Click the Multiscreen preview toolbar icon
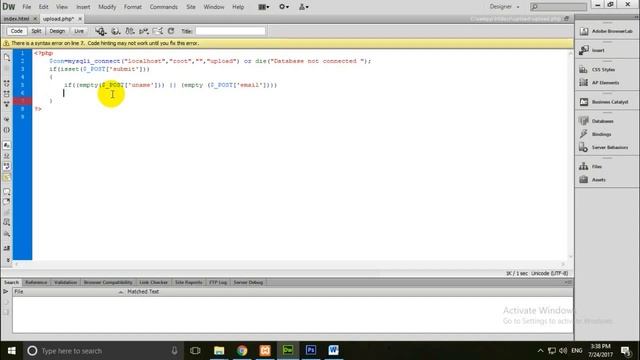 coord(100,31)
